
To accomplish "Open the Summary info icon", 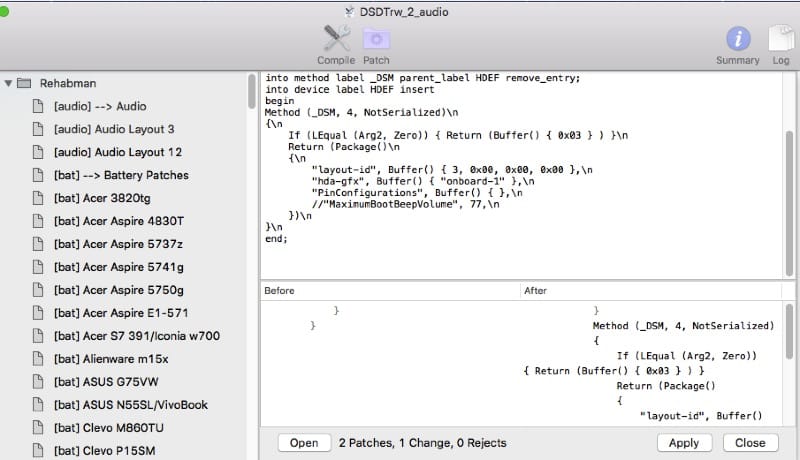I will pos(738,39).
